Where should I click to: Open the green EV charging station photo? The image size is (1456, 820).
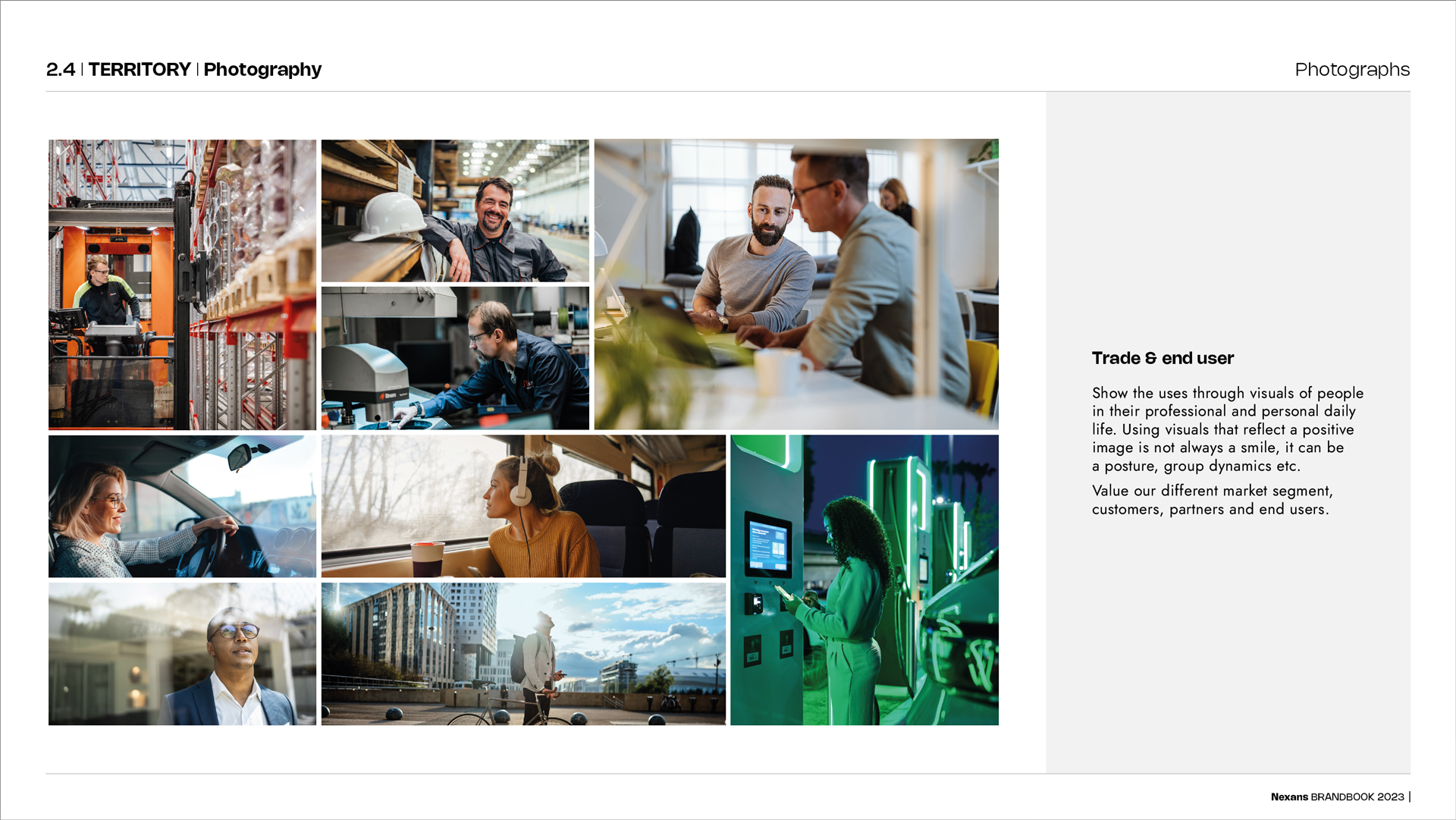point(864,580)
